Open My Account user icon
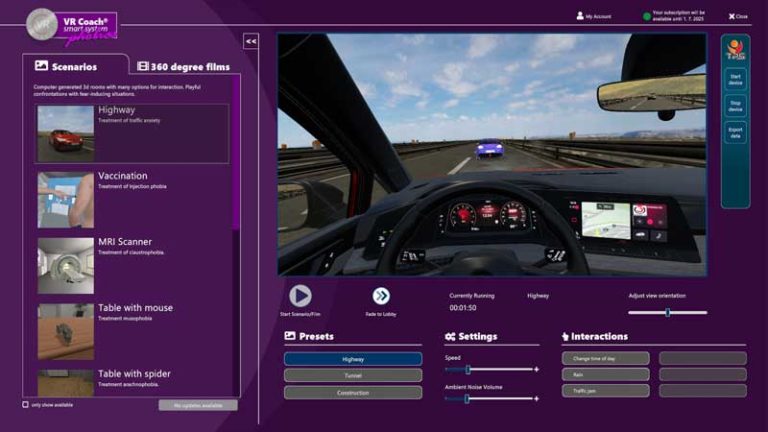The width and height of the screenshot is (768, 432). (x=580, y=16)
